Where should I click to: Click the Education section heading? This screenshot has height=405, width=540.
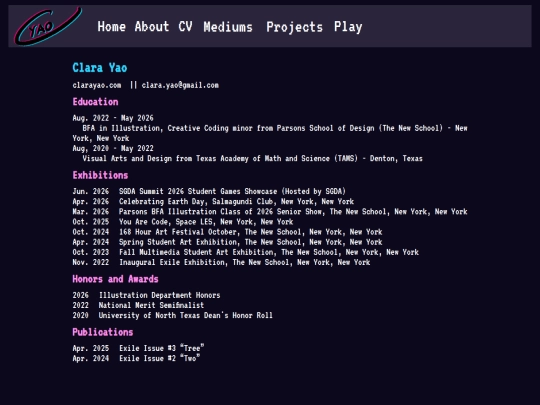95,102
